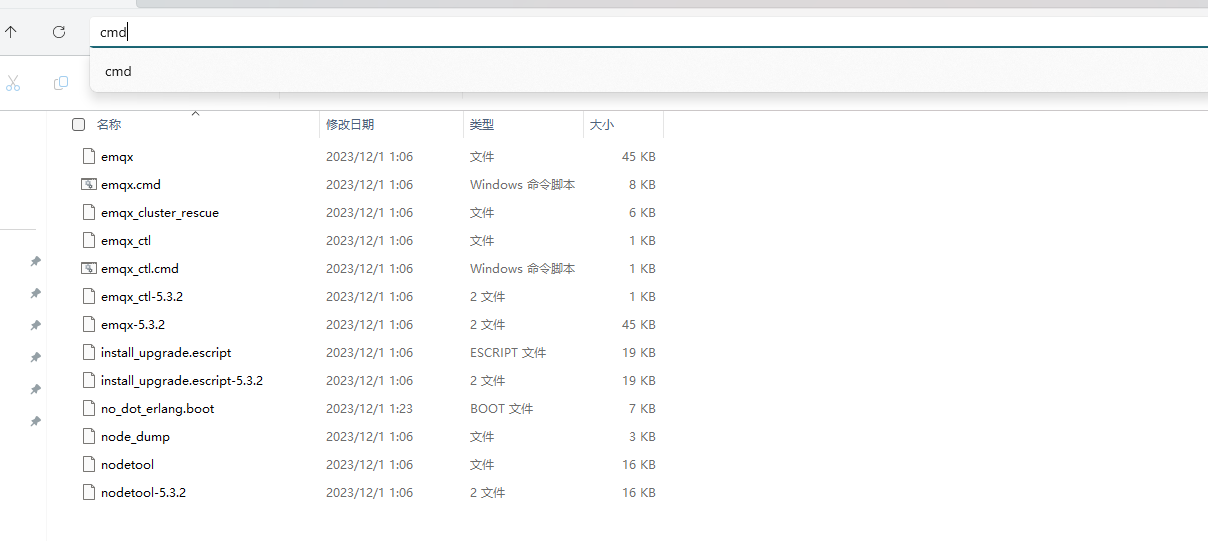Screen dimensions: 1208x541
Task: Click Windows 命令脚本 type of emqx_ctl.cmd
Action: coord(522,269)
